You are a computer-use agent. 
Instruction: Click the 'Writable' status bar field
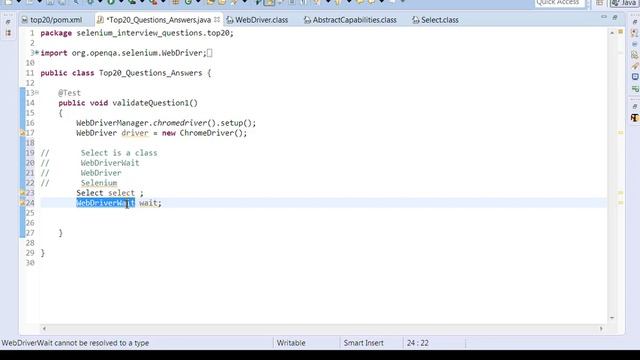click(291, 343)
